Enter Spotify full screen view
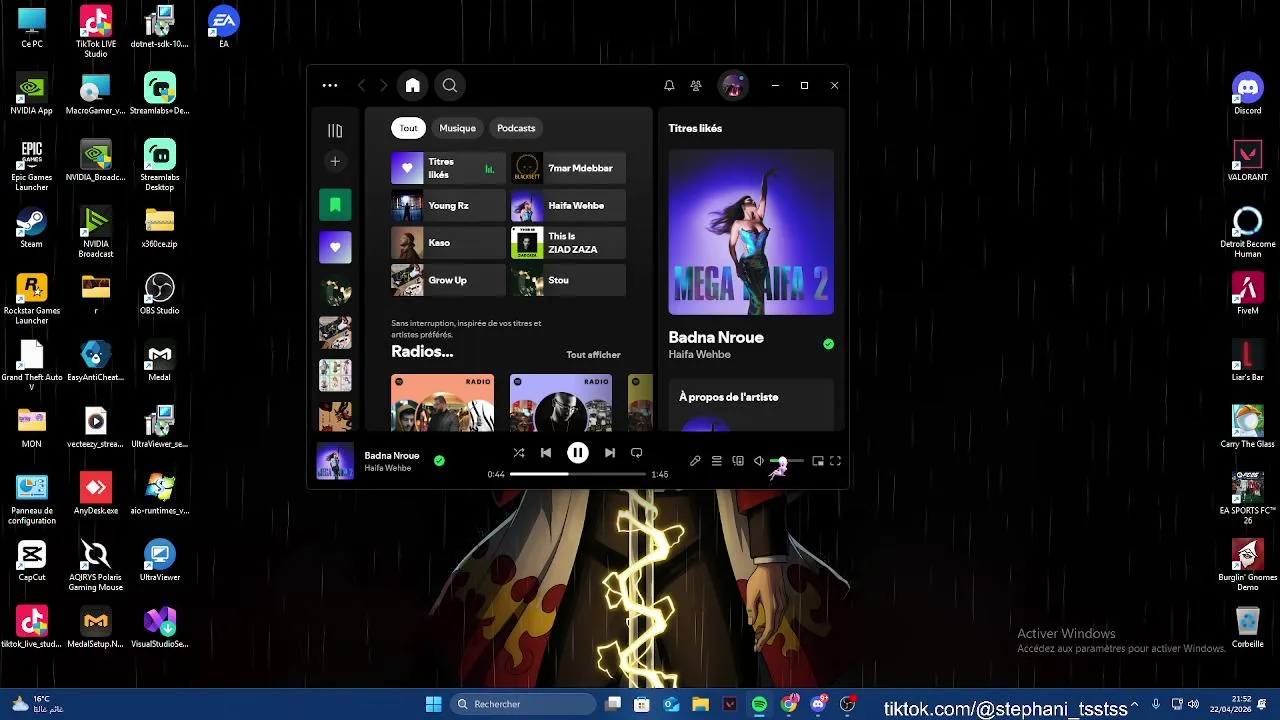 pyautogui.click(x=836, y=461)
